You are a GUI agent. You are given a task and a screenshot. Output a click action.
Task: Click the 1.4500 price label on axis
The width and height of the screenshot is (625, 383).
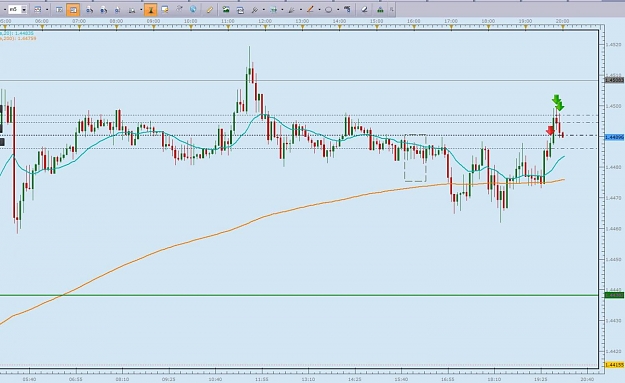pos(613,106)
